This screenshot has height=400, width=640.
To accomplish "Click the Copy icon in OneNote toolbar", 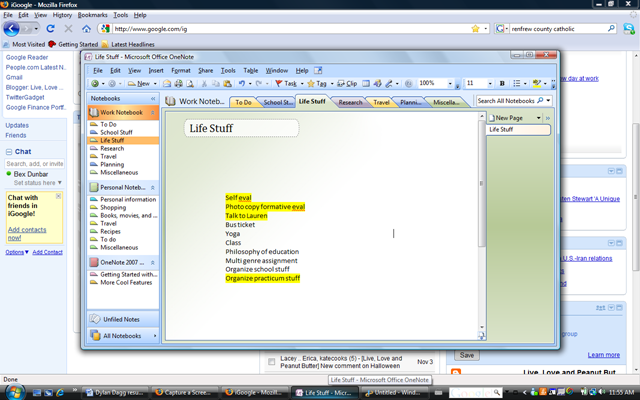I will click(x=216, y=83).
